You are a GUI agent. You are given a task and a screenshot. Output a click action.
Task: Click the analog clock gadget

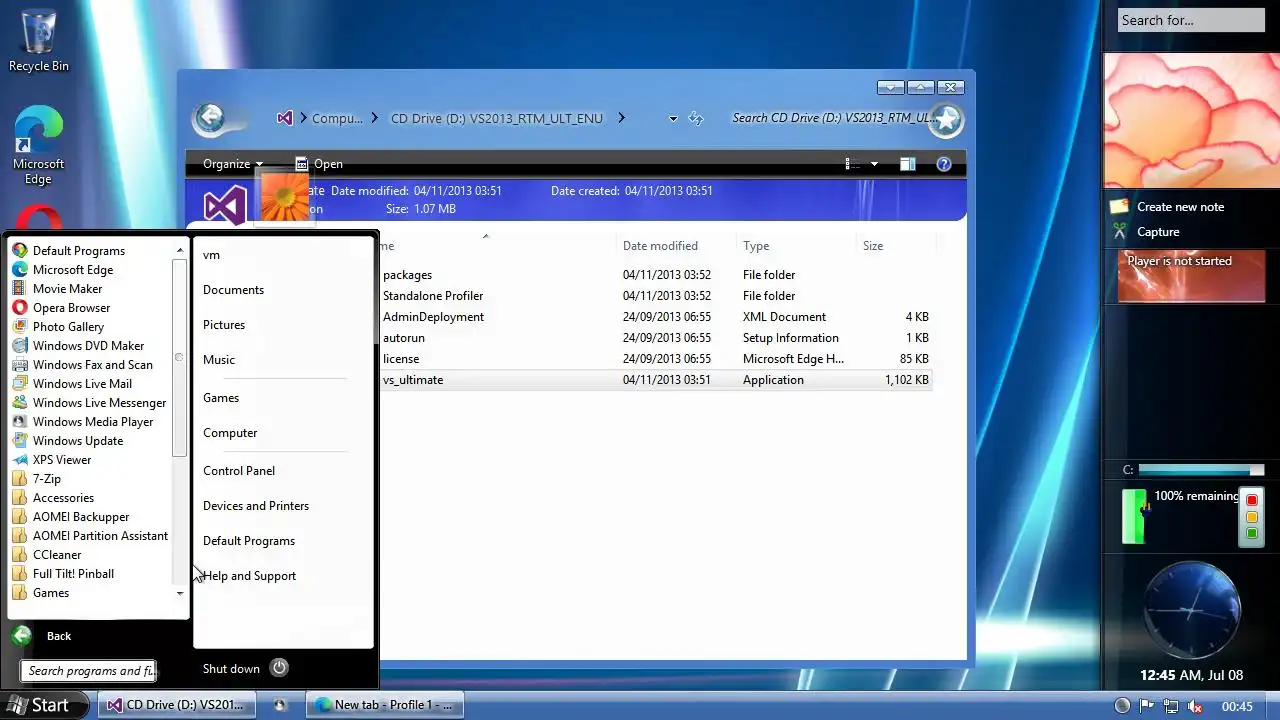coord(1191,610)
